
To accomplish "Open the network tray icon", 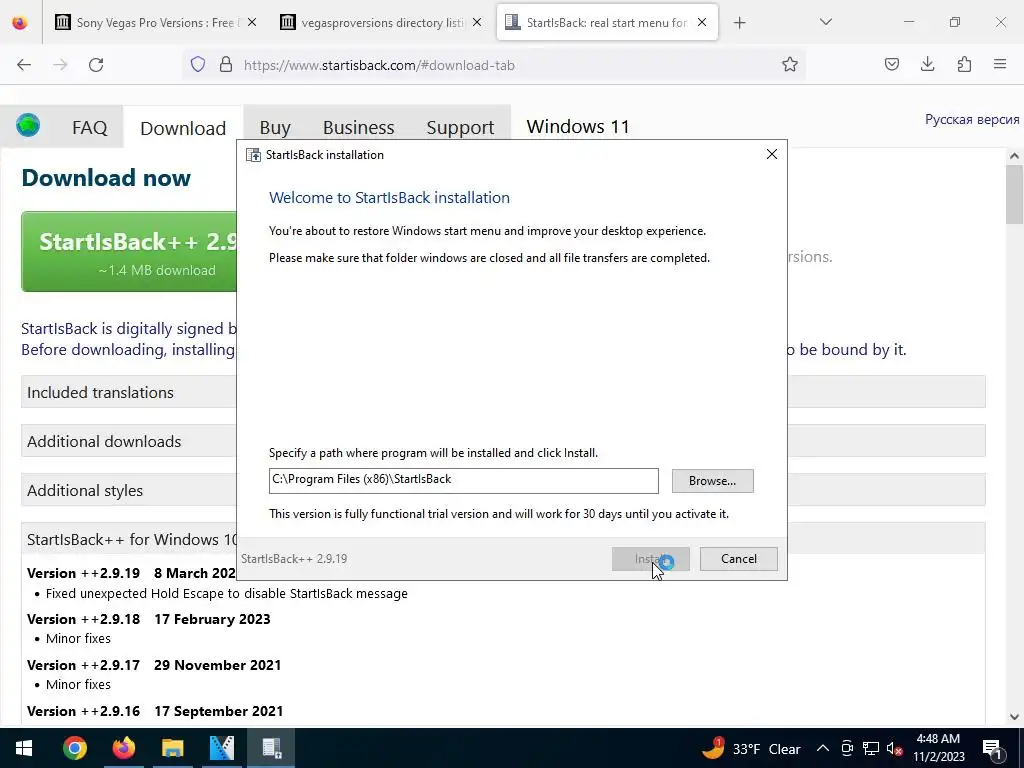I will click(x=871, y=748).
